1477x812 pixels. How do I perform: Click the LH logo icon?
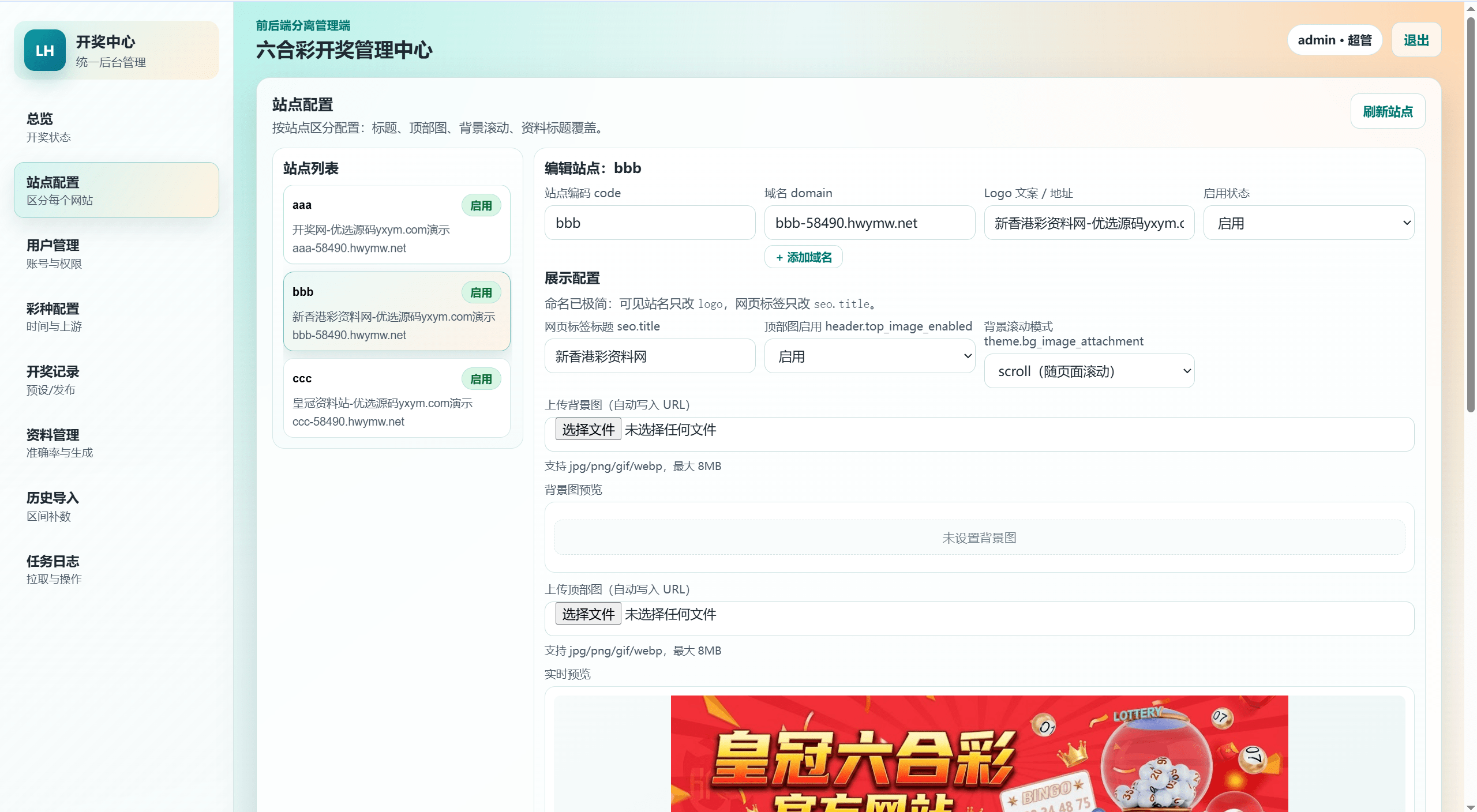click(45, 51)
